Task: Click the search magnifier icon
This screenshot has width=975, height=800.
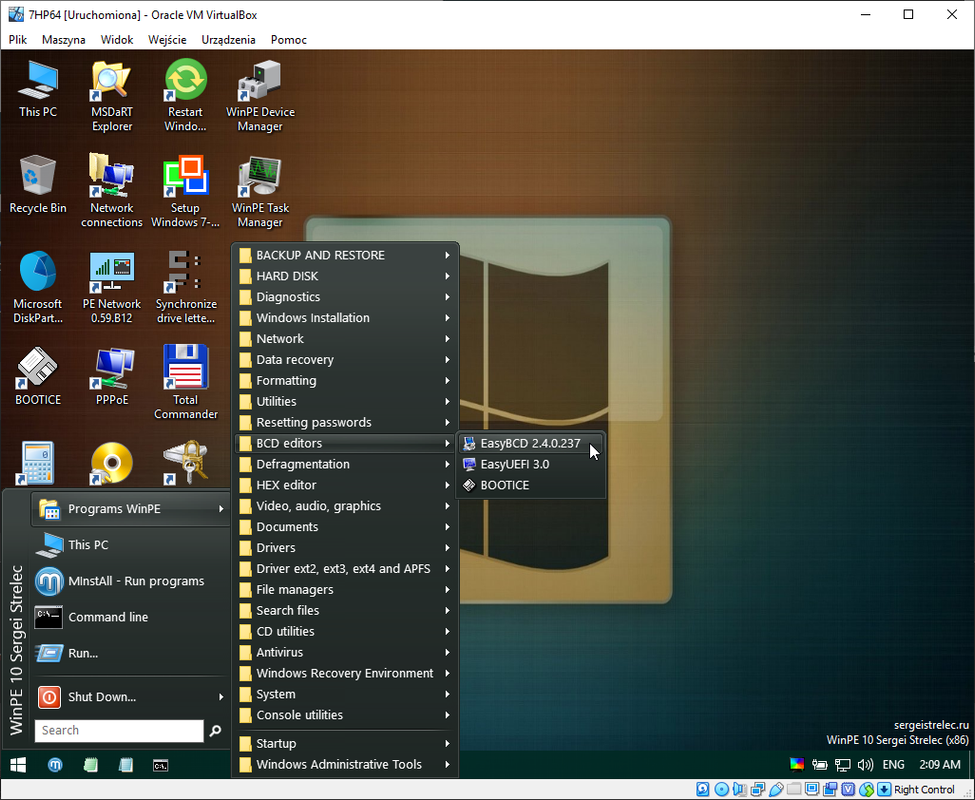Action: click(x=215, y=730)
